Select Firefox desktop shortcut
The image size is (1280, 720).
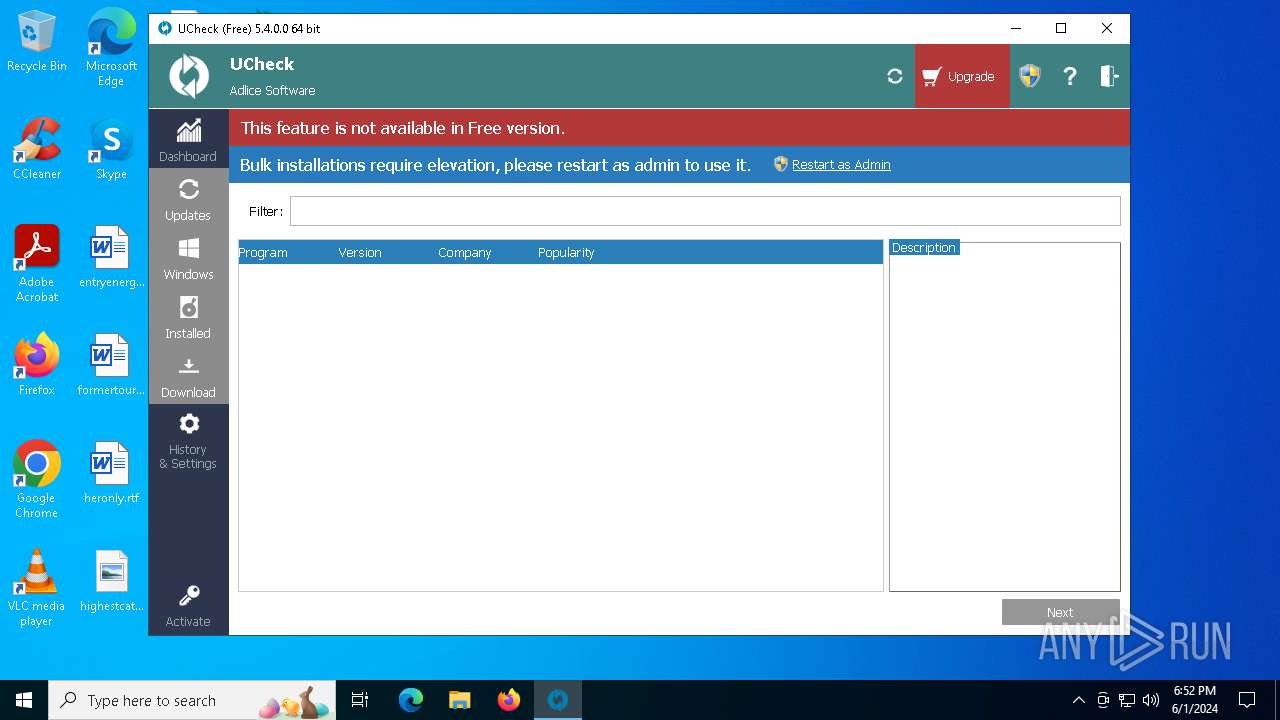(x=37, y=365)
